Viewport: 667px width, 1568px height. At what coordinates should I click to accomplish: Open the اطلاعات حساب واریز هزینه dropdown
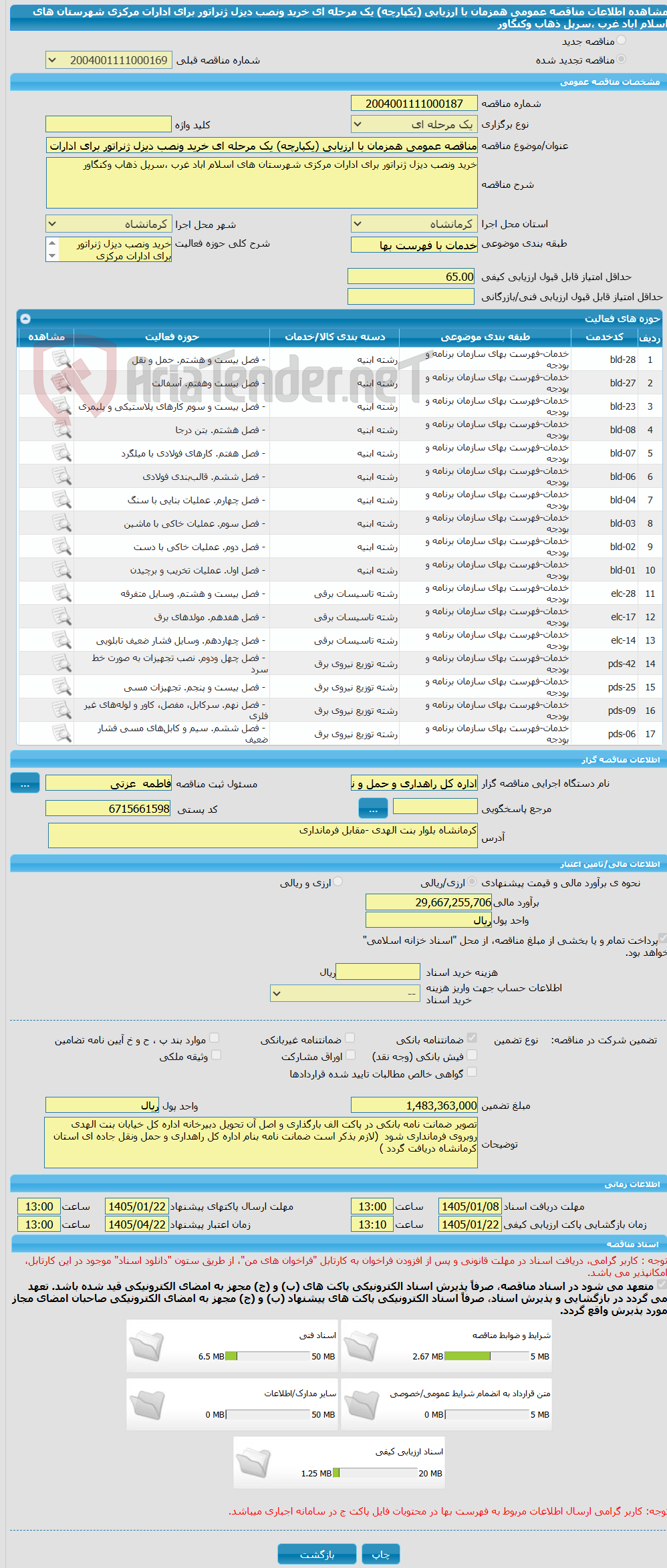pos(346,993)
